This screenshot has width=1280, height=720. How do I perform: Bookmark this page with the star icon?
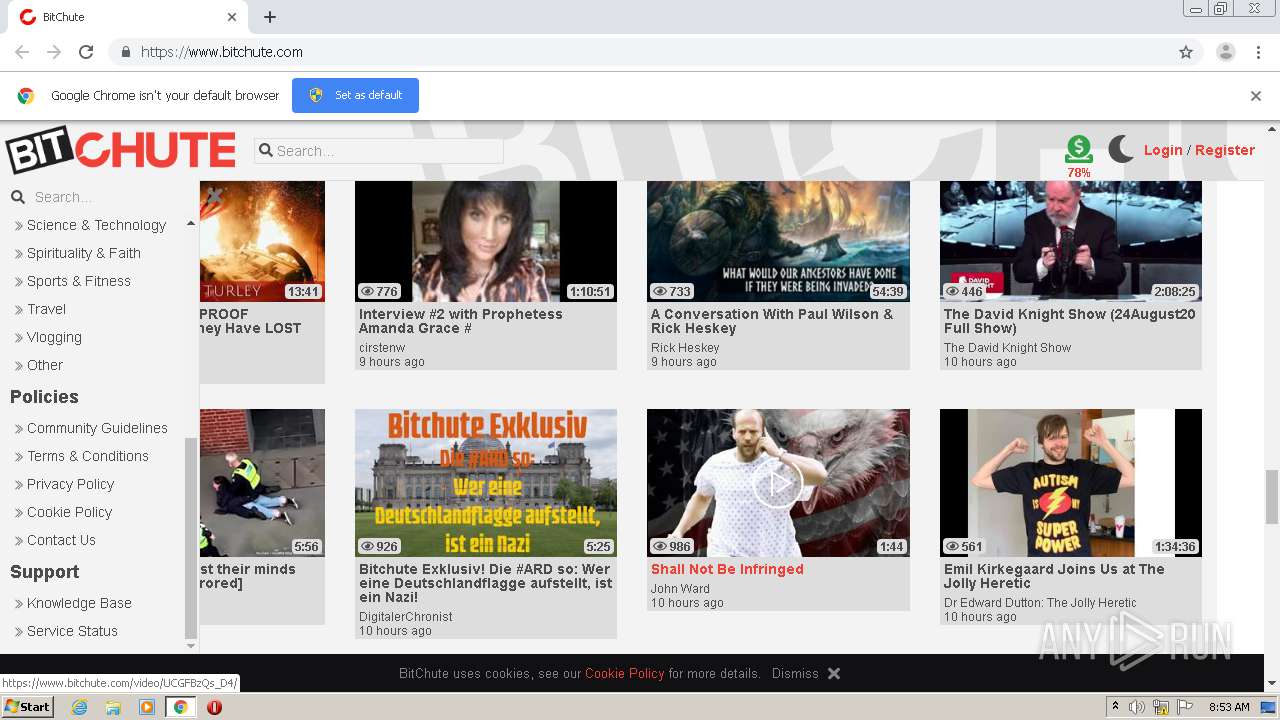pos(1186,52)
